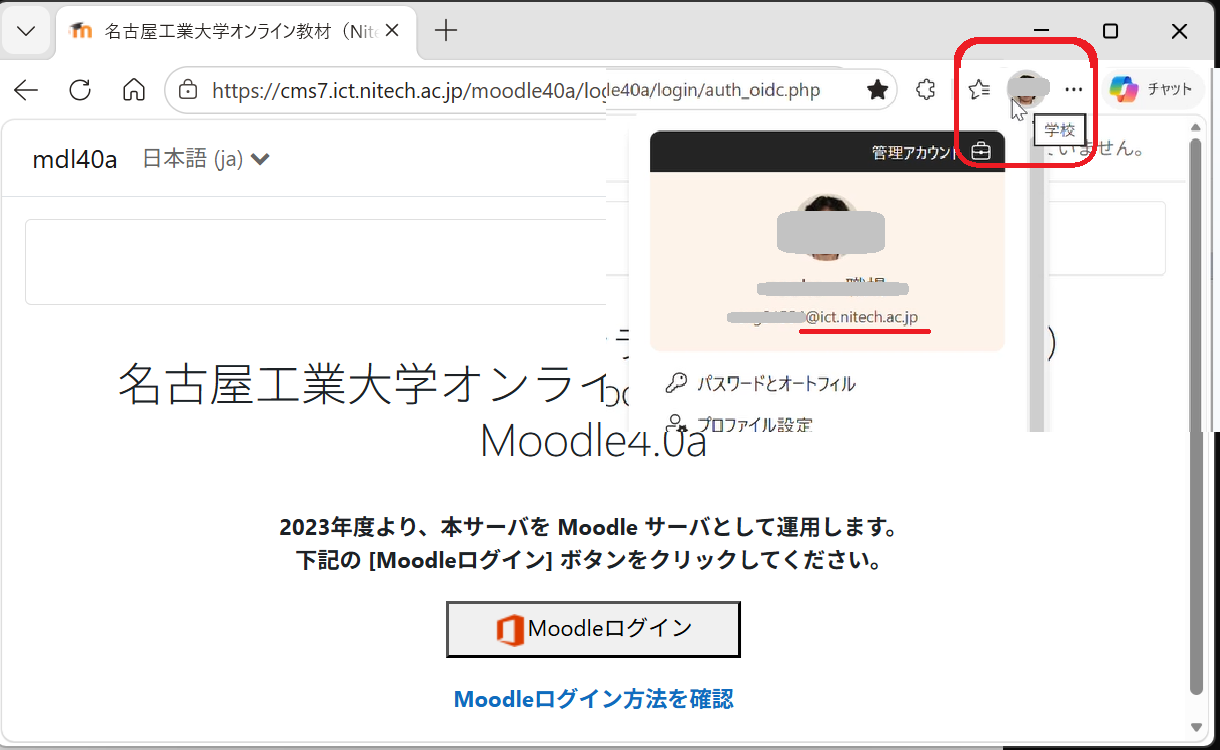This screenshot has width=1220, height=750.
Task: Click the page vertical scrollbar thumb
Action: [x=1196, y=416]
